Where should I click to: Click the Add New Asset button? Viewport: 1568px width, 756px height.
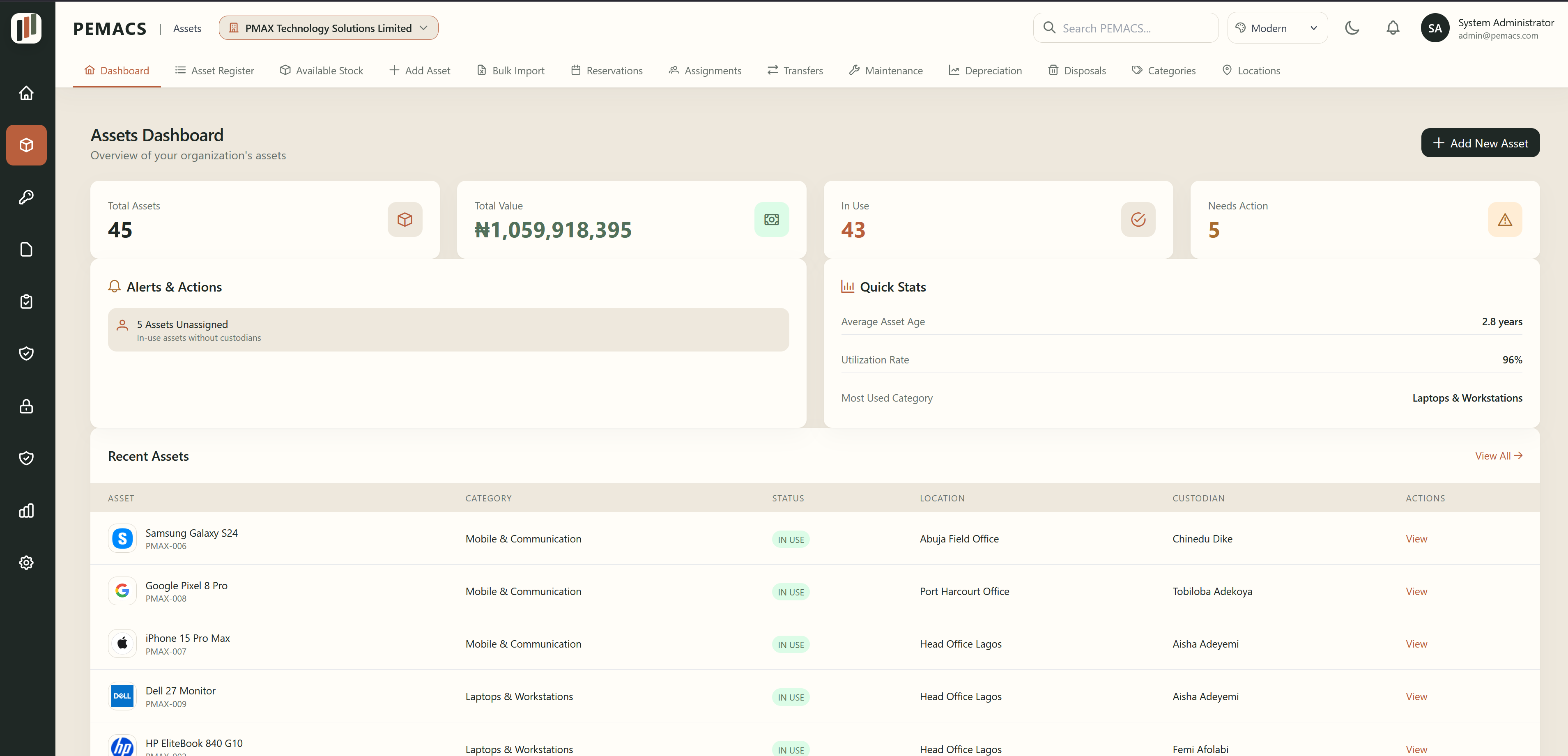pos(1481,143)
